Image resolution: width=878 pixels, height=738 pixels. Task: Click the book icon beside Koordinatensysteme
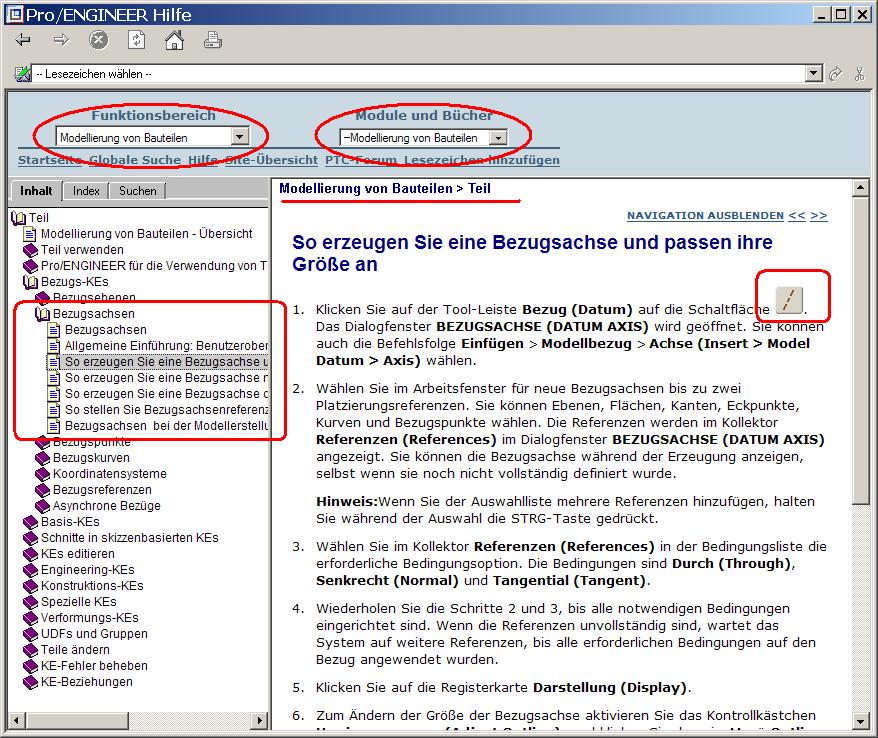tap(43, 474)
